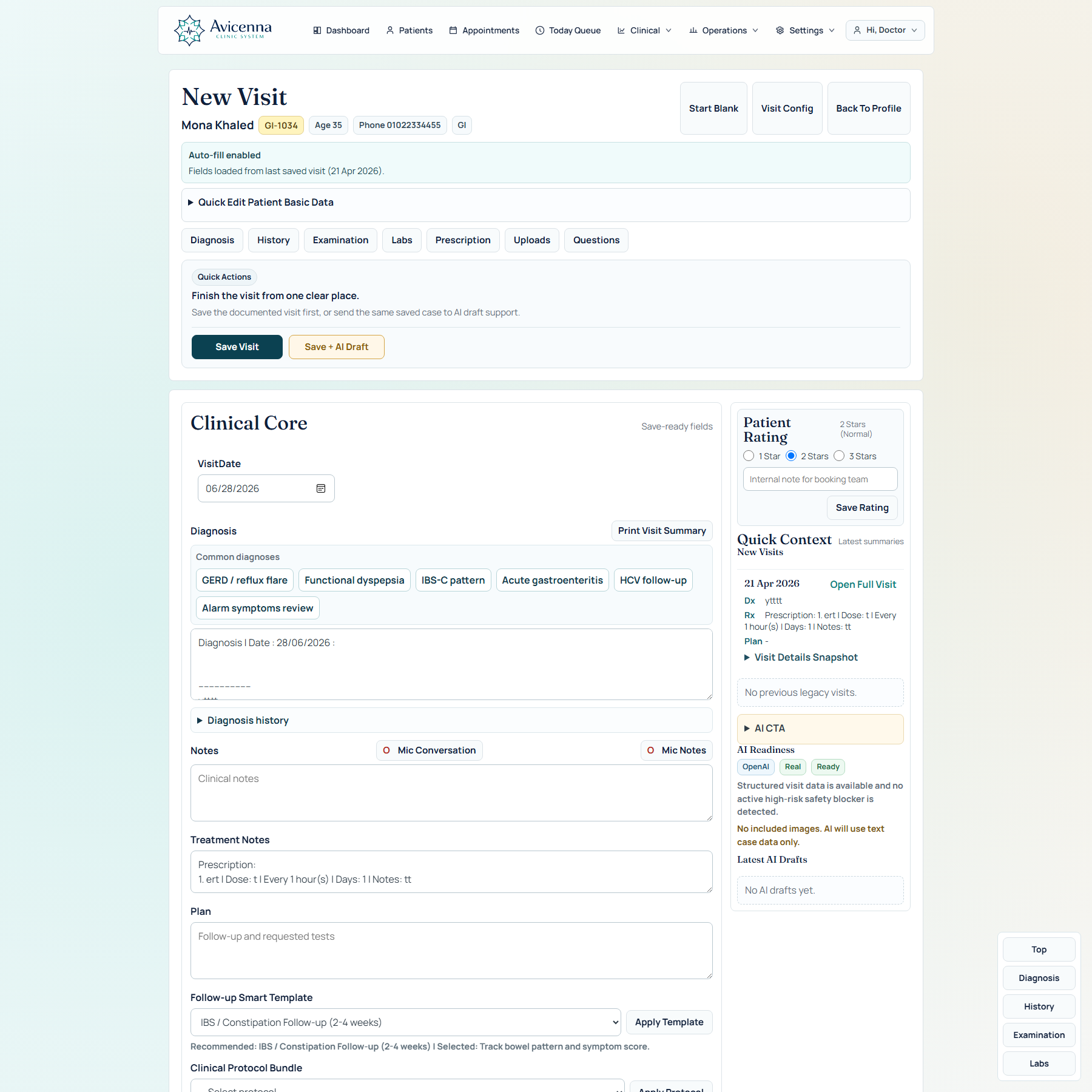Click Apply Template
Screen dimensions: 1092x1092
click(669, 1022)
